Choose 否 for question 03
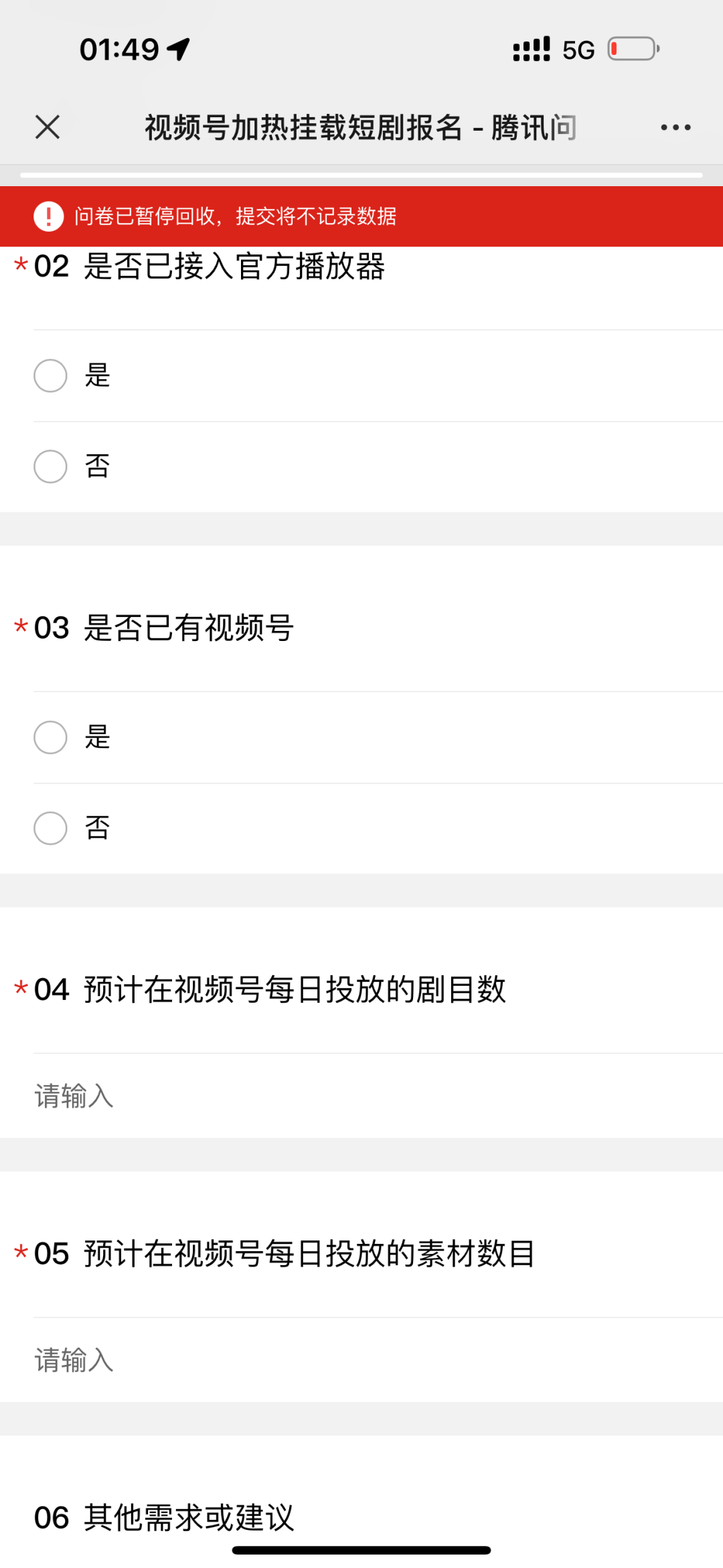The image size is (723, 1568). tap(50, 829)
